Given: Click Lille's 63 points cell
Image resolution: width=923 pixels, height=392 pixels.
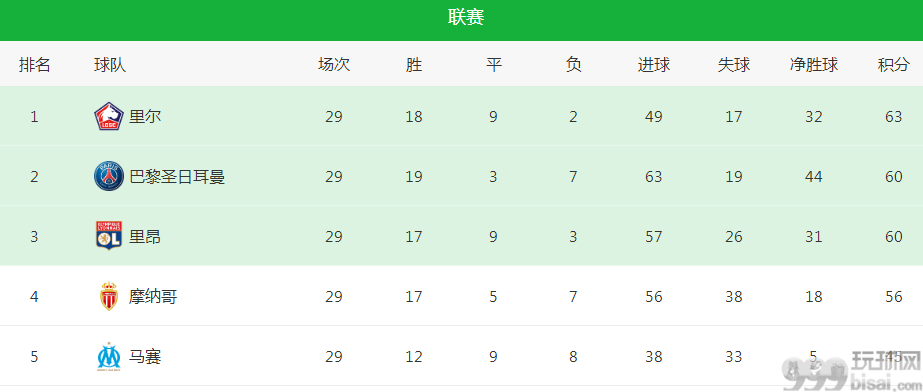Looking at the screenshot, I should pyautogui.click(x=893, y=117).
